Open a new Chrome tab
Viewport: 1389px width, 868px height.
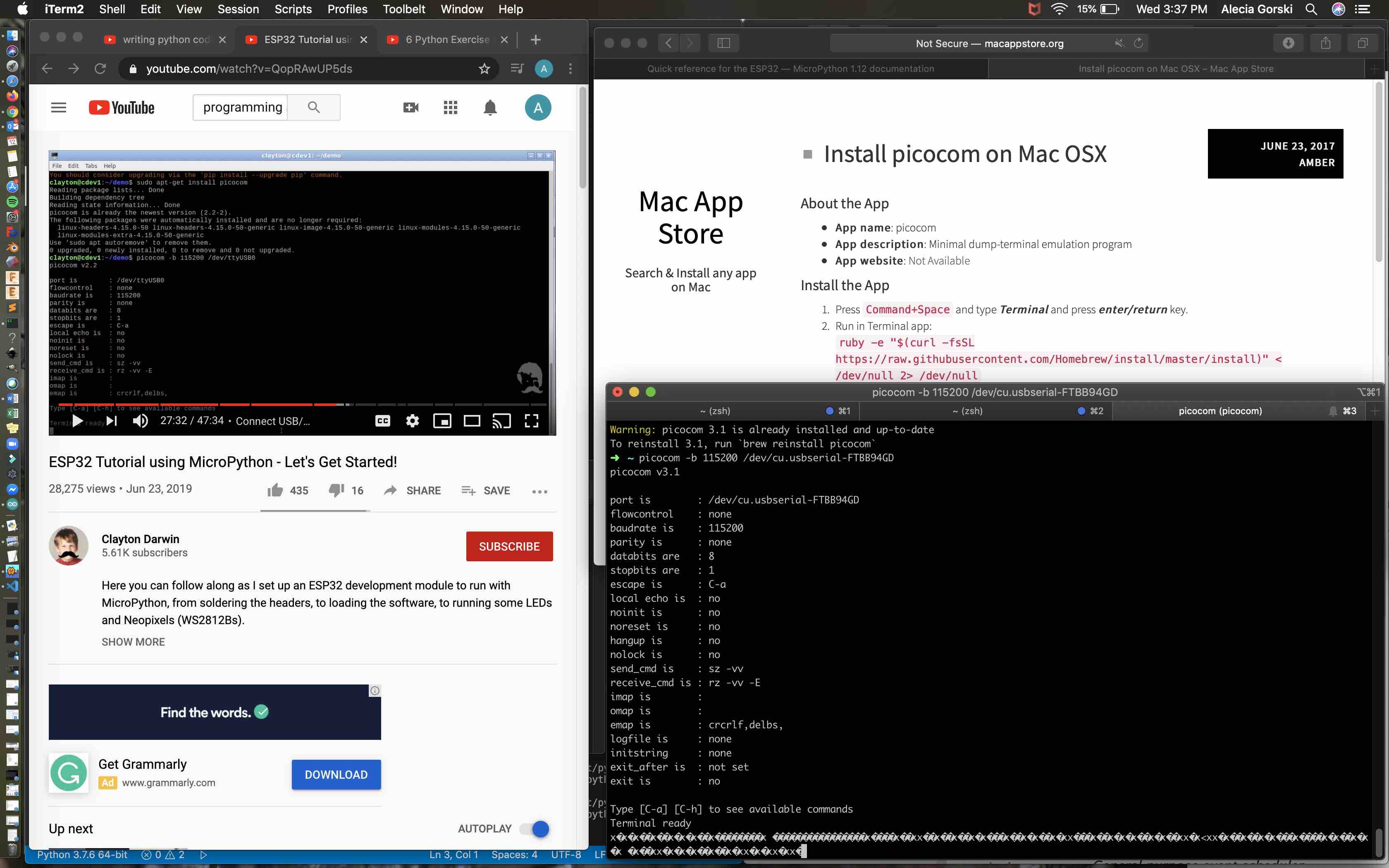[535, 40]
